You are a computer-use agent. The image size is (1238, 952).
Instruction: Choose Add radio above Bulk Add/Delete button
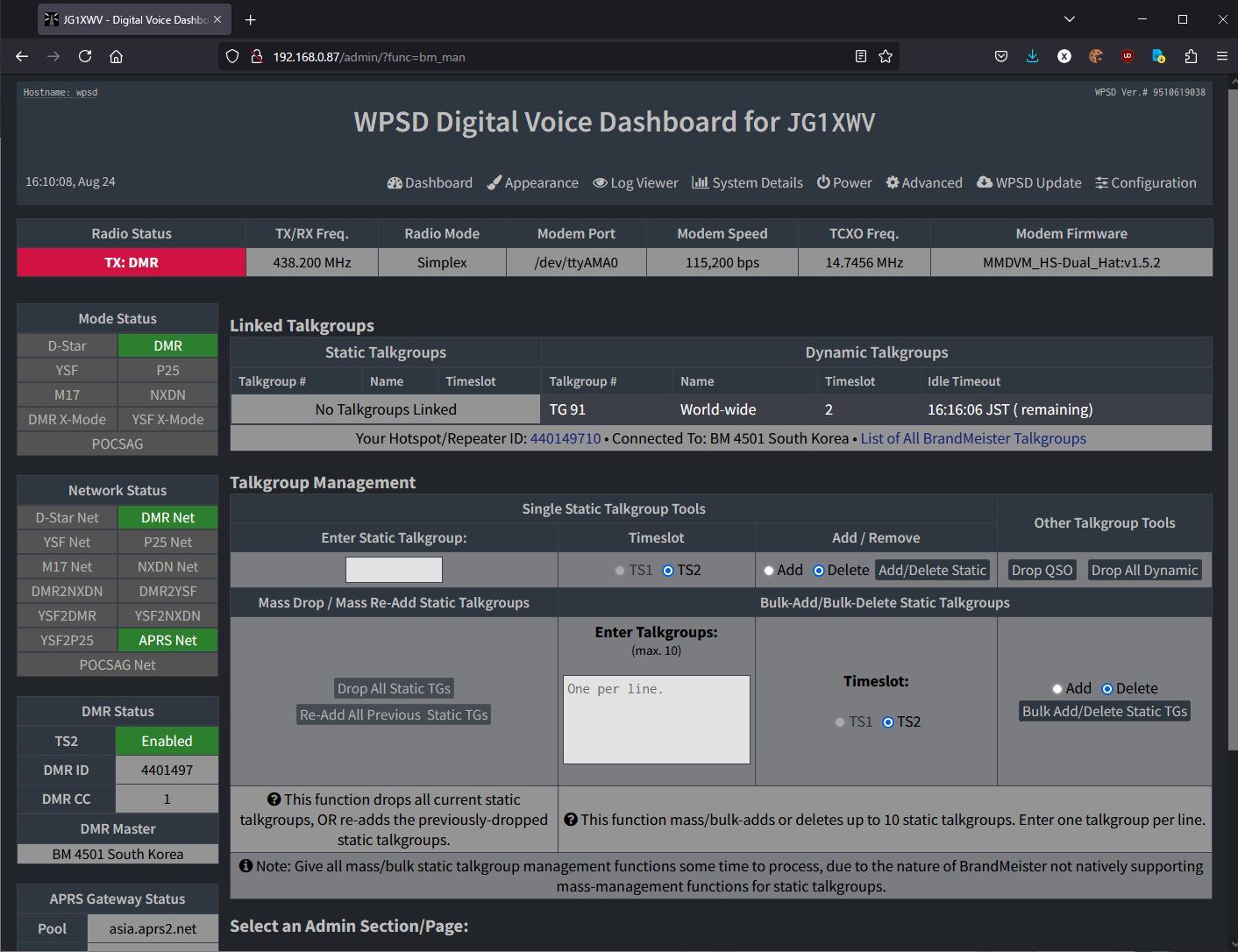(x=1057, y=689)
